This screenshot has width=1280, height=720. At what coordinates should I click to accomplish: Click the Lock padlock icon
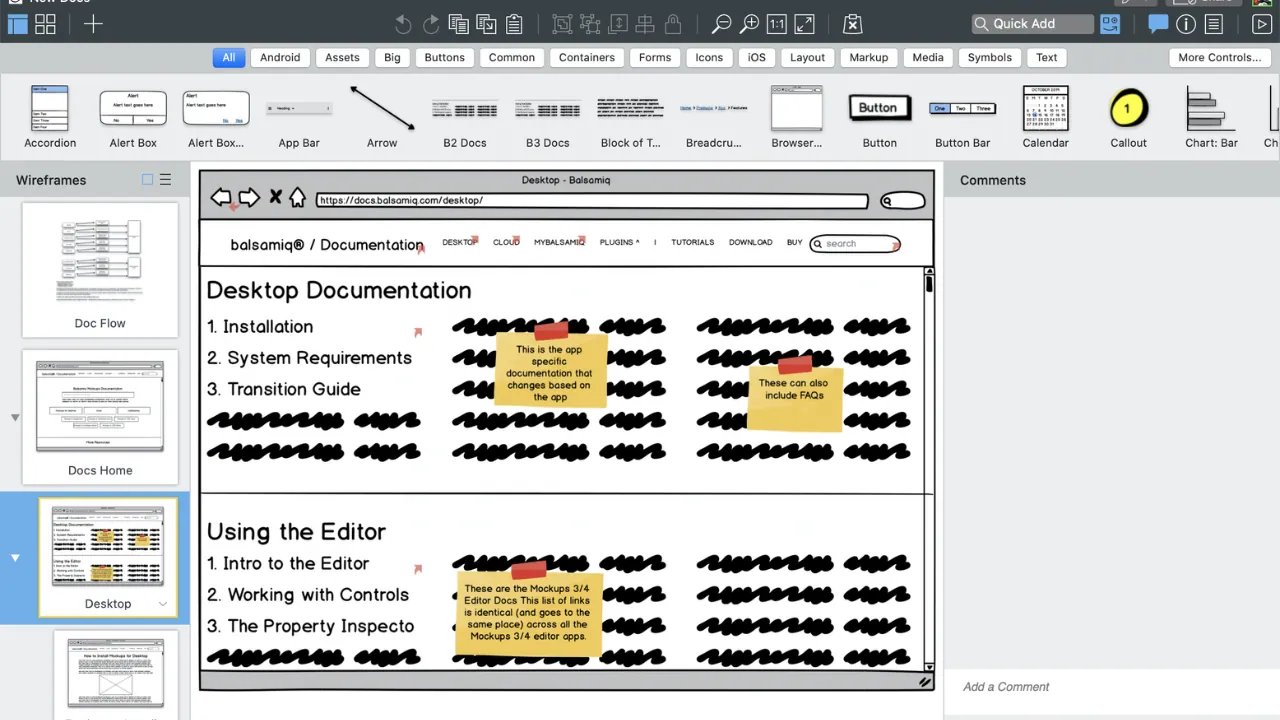click(x=673, y=24)
